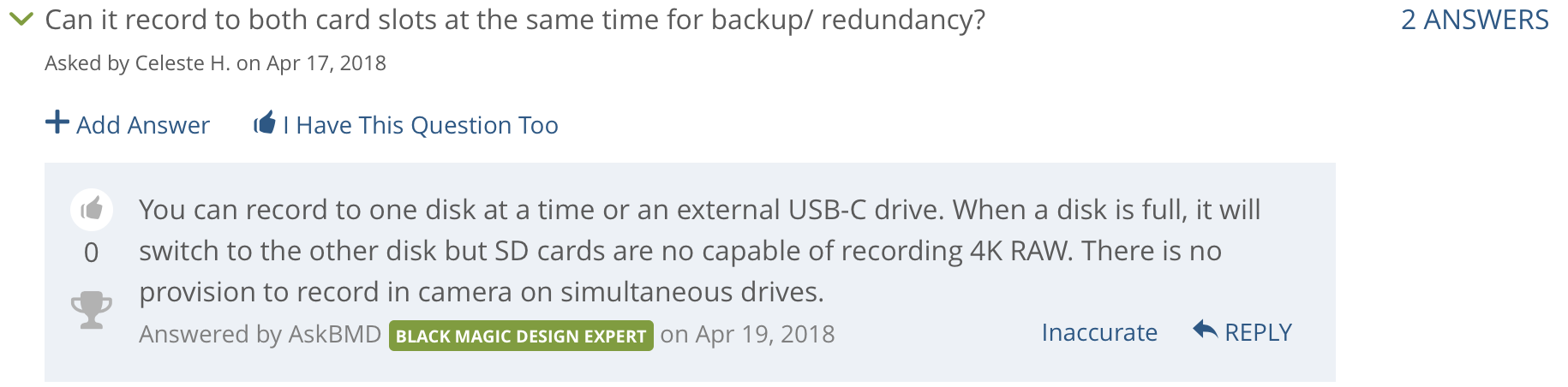
Task: Click the REPLY text on the answer
Action: (1258, 332)
